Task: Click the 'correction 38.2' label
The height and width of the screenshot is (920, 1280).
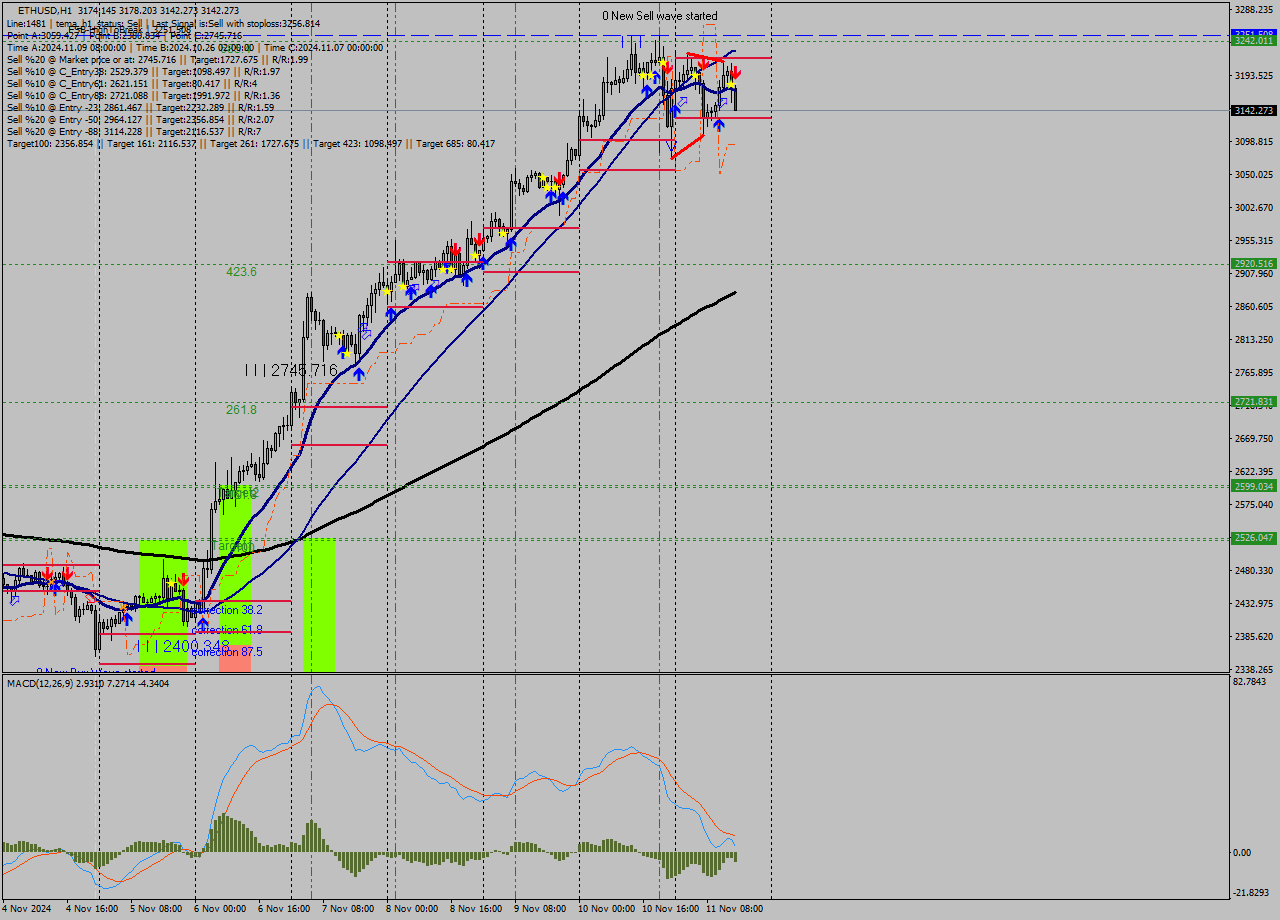Action: (x=227, y=610)
